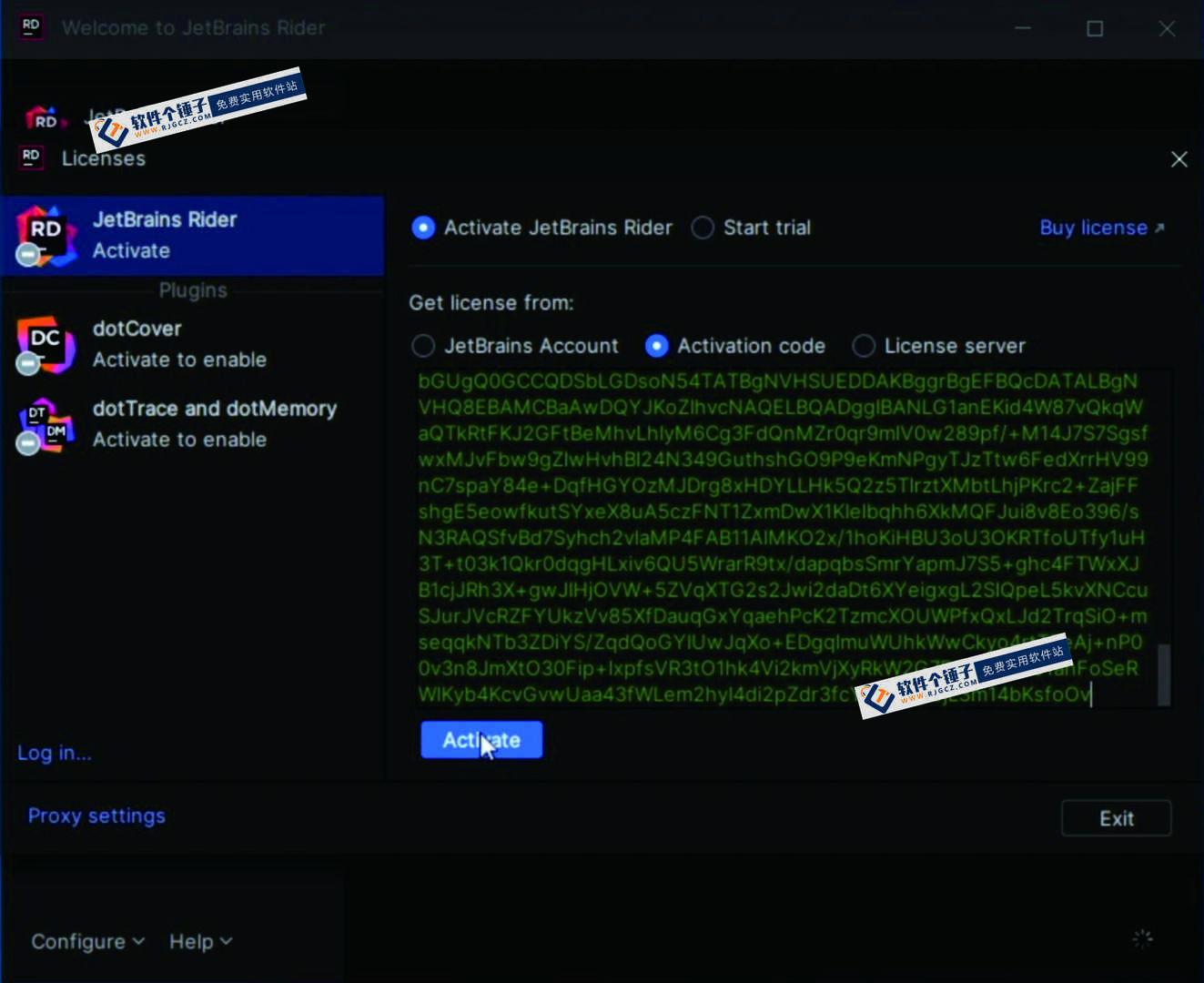
Task: Click the blue Activate button
Action: (x=481, y=740)
